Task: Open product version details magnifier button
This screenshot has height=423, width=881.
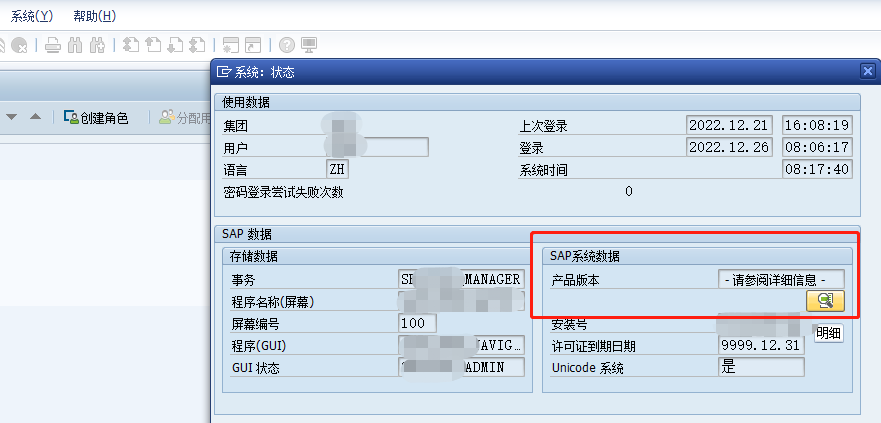Action: point(825,301)
